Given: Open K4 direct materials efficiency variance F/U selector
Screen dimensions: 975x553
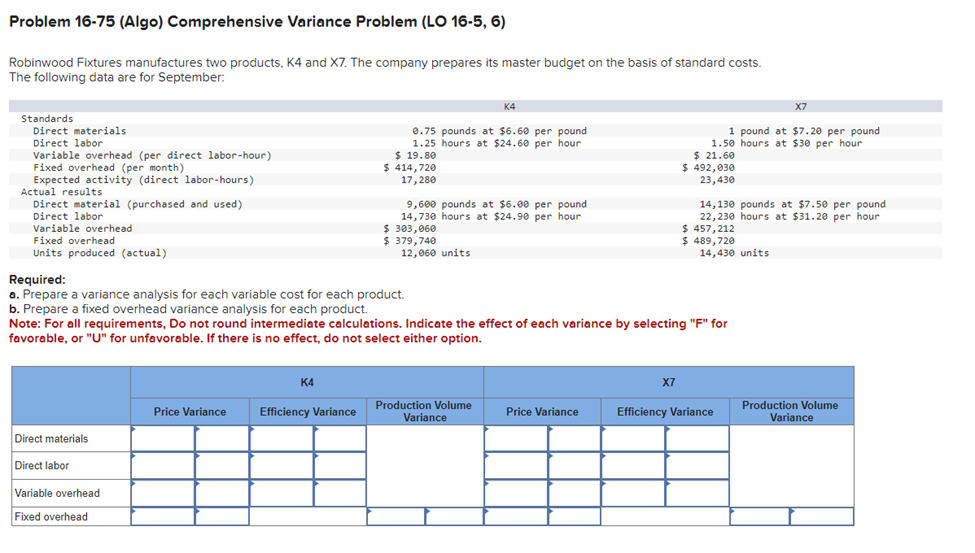Looking at the screenshot, I should pos(340,439).
